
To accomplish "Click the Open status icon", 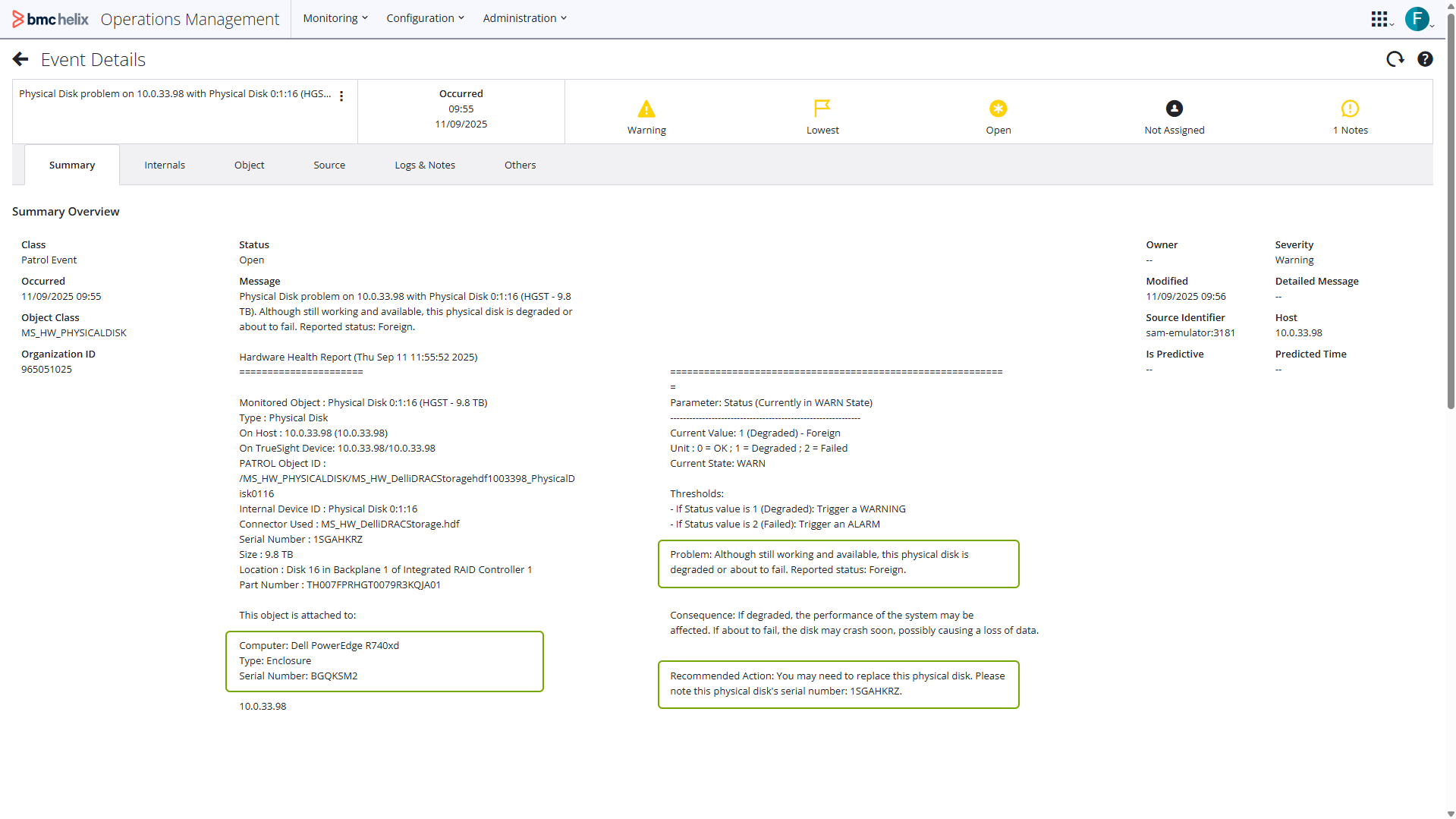I will point(998,109).
